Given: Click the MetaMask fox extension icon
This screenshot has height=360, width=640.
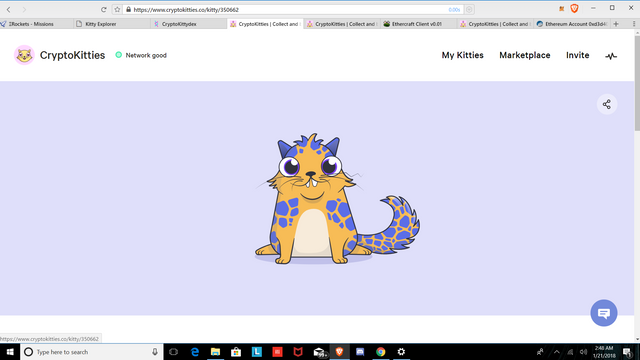Looking at the screenshot, I should tap(562, 9).
